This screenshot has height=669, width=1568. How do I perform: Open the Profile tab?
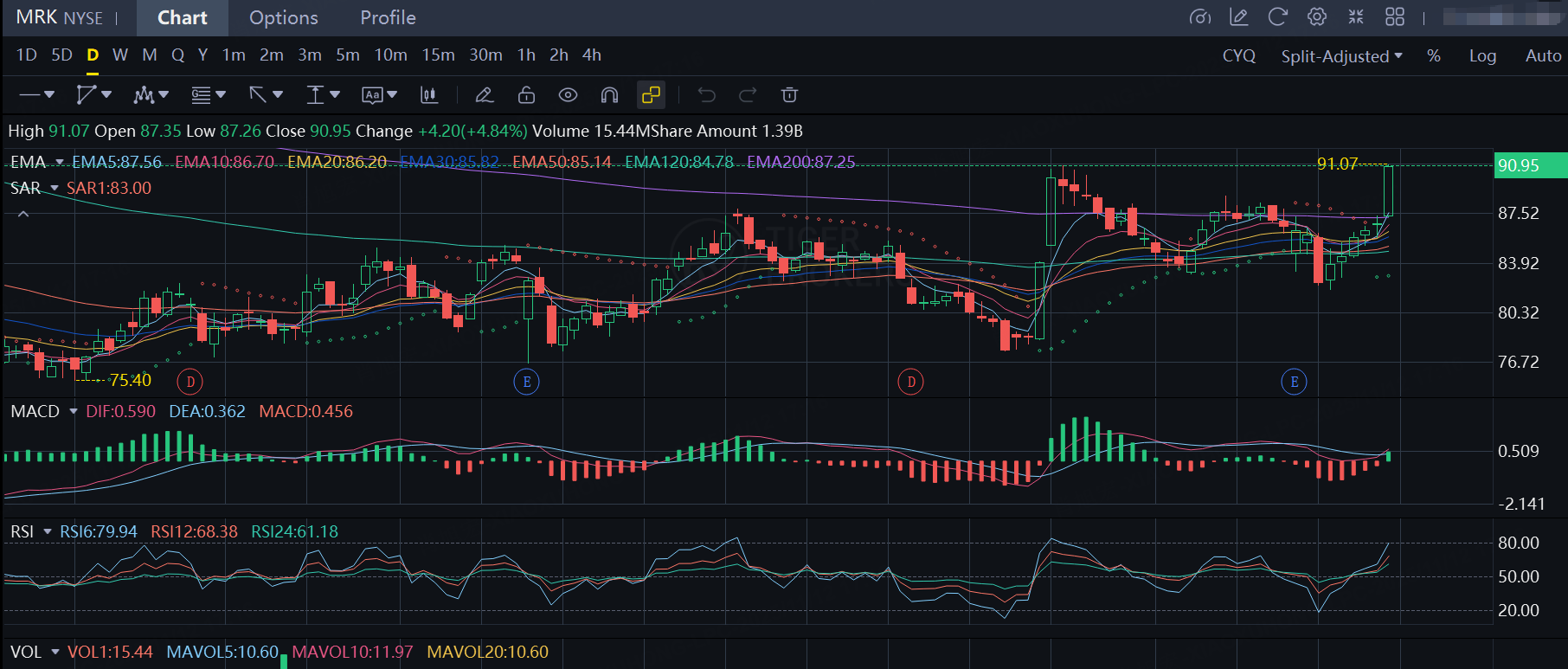388,18
